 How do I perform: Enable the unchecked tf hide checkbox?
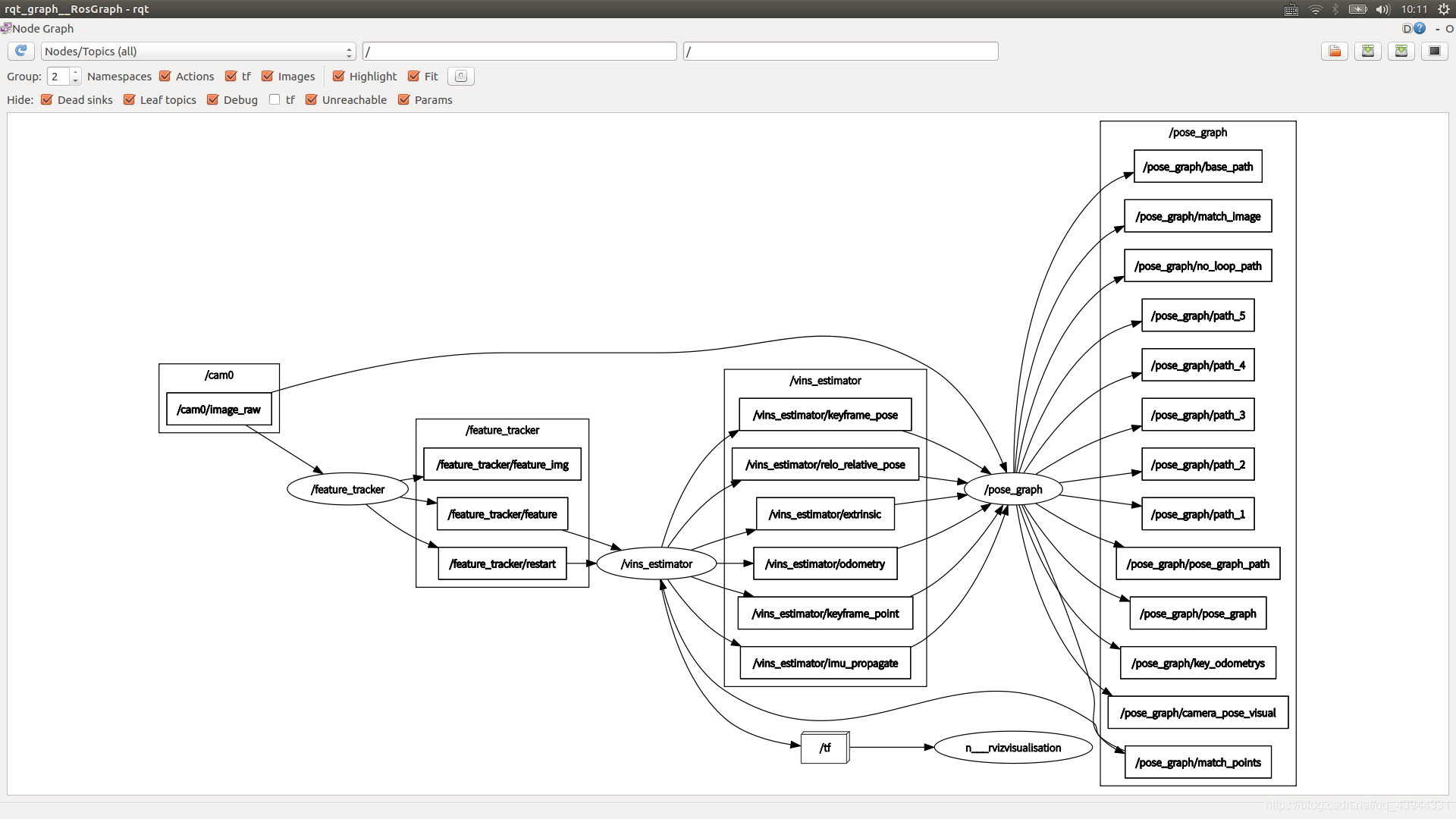(275, 99)
